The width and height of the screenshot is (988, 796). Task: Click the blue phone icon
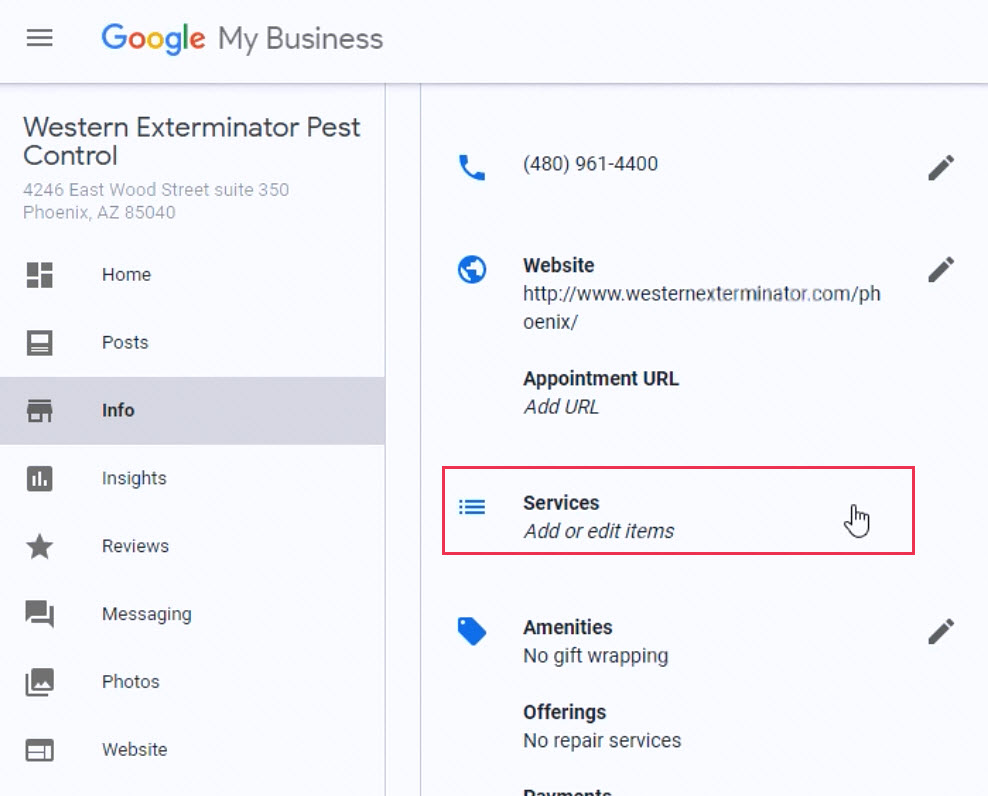tap(472, 168)
